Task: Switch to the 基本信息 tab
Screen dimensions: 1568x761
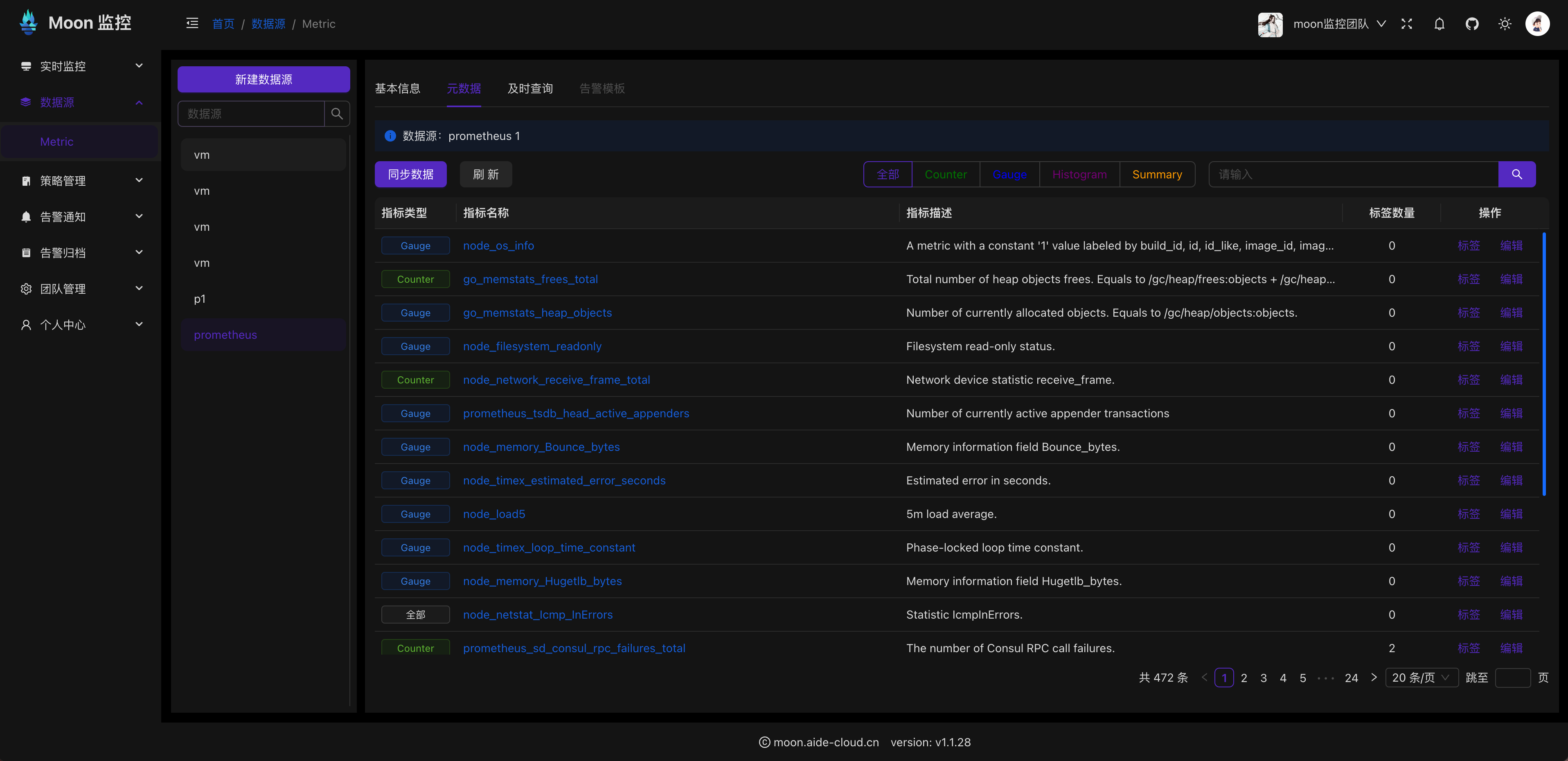Action: pos(397,88)
